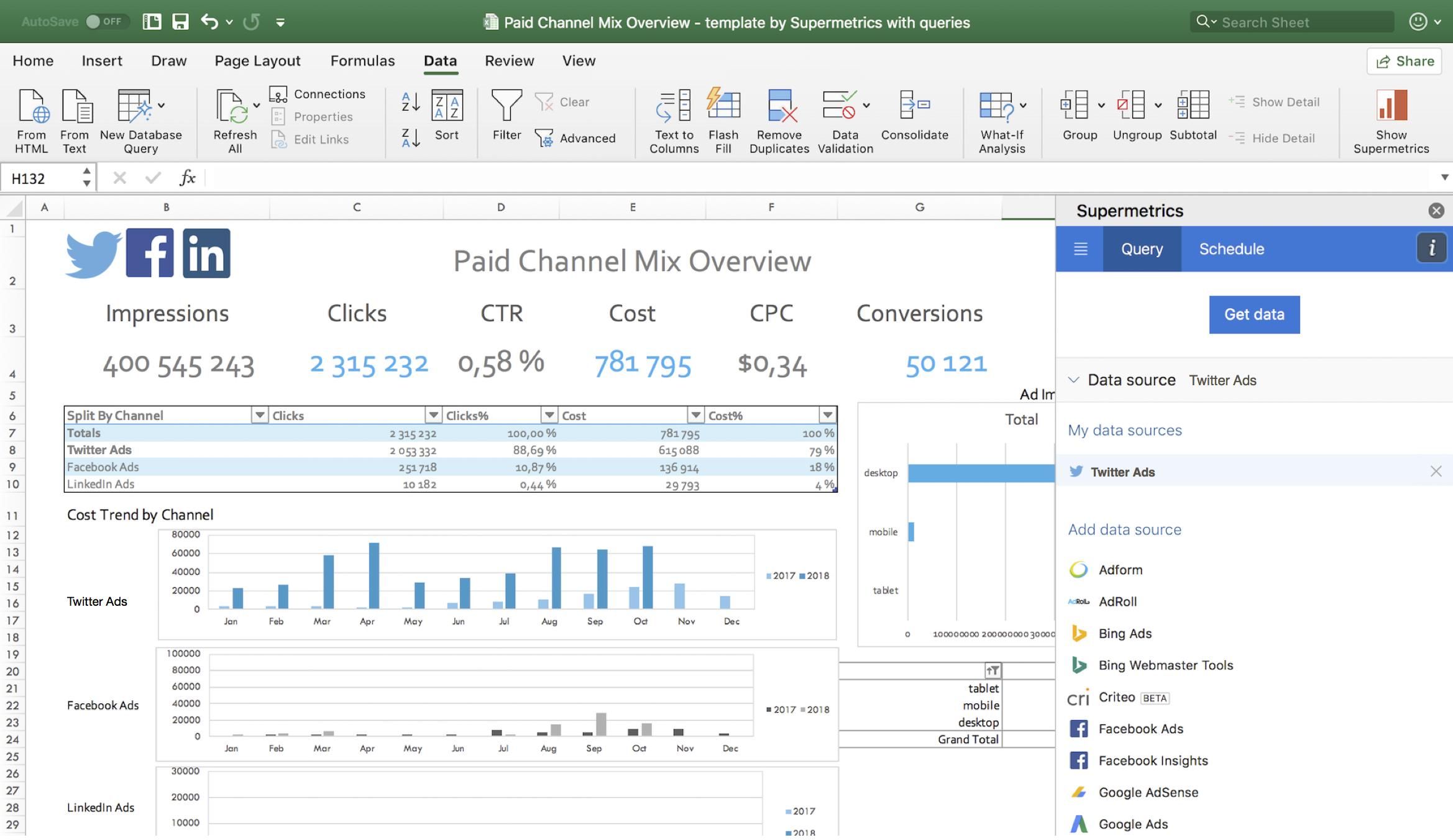This screenshot has width=1453, height=840.
Task: Click the Sort A to Z ascending icon
Action: tap(410, 101)
